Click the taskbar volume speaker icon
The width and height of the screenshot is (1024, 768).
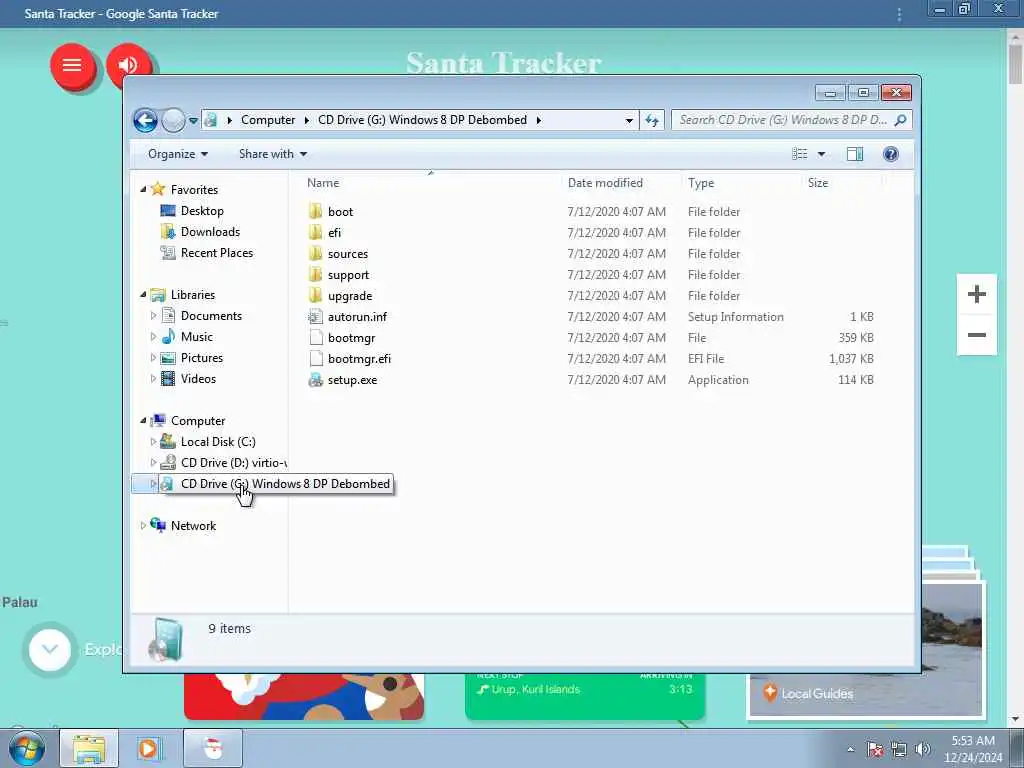[923, 749]
